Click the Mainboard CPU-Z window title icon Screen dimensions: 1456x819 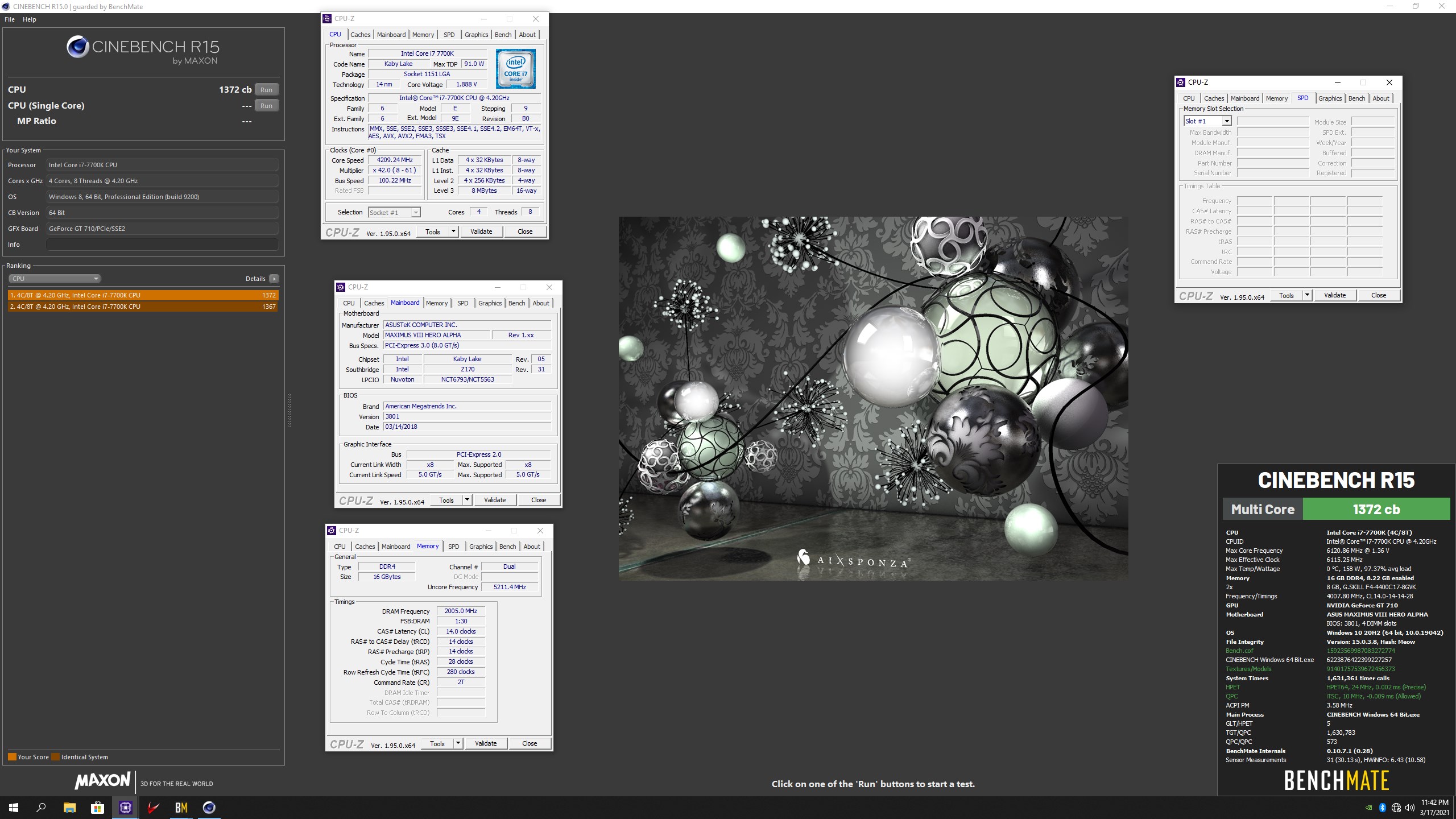click(x=341, y=287)
